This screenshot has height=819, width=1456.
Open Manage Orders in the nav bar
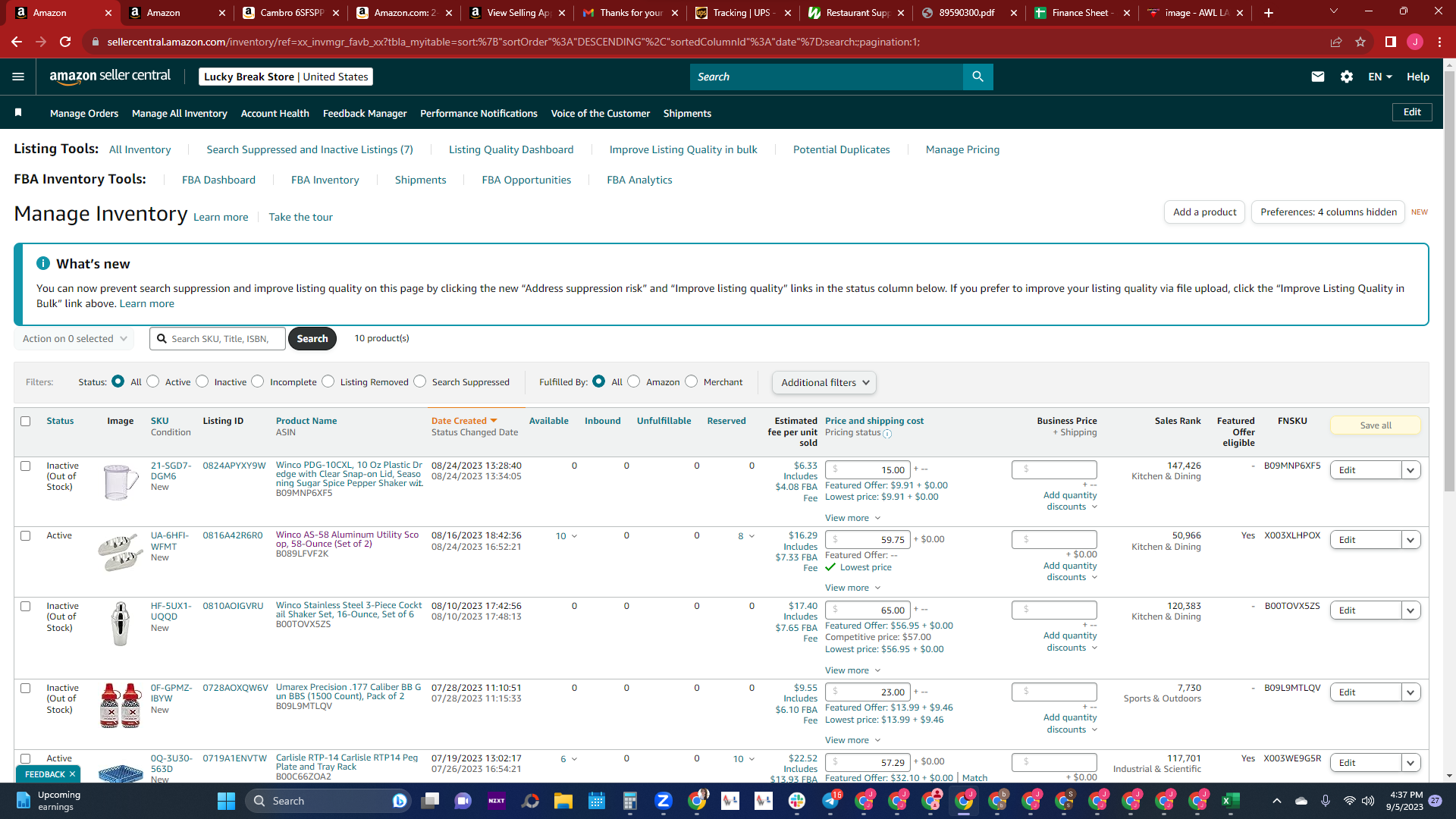tap(84, 113)
